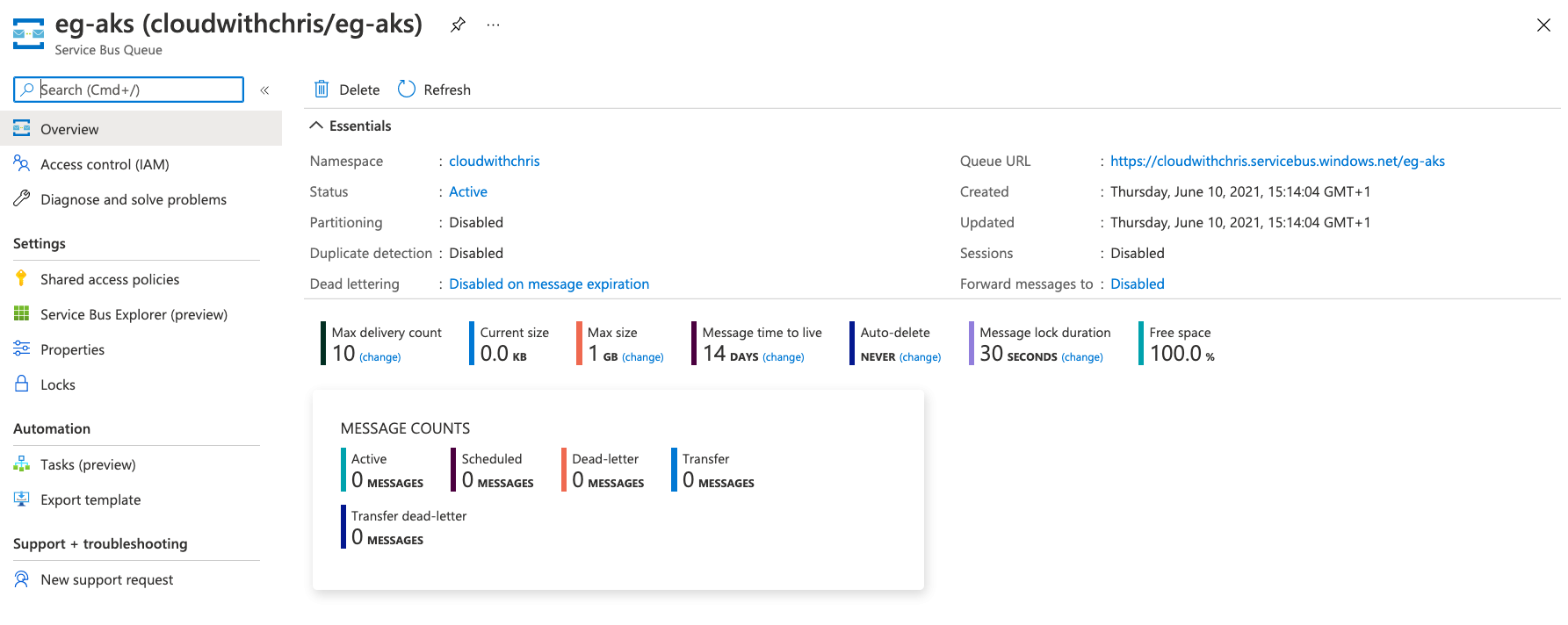Close the eg-aks blade
Image resolution: width=1568 pixels, height=625 pixels.
pos(1543,25)
